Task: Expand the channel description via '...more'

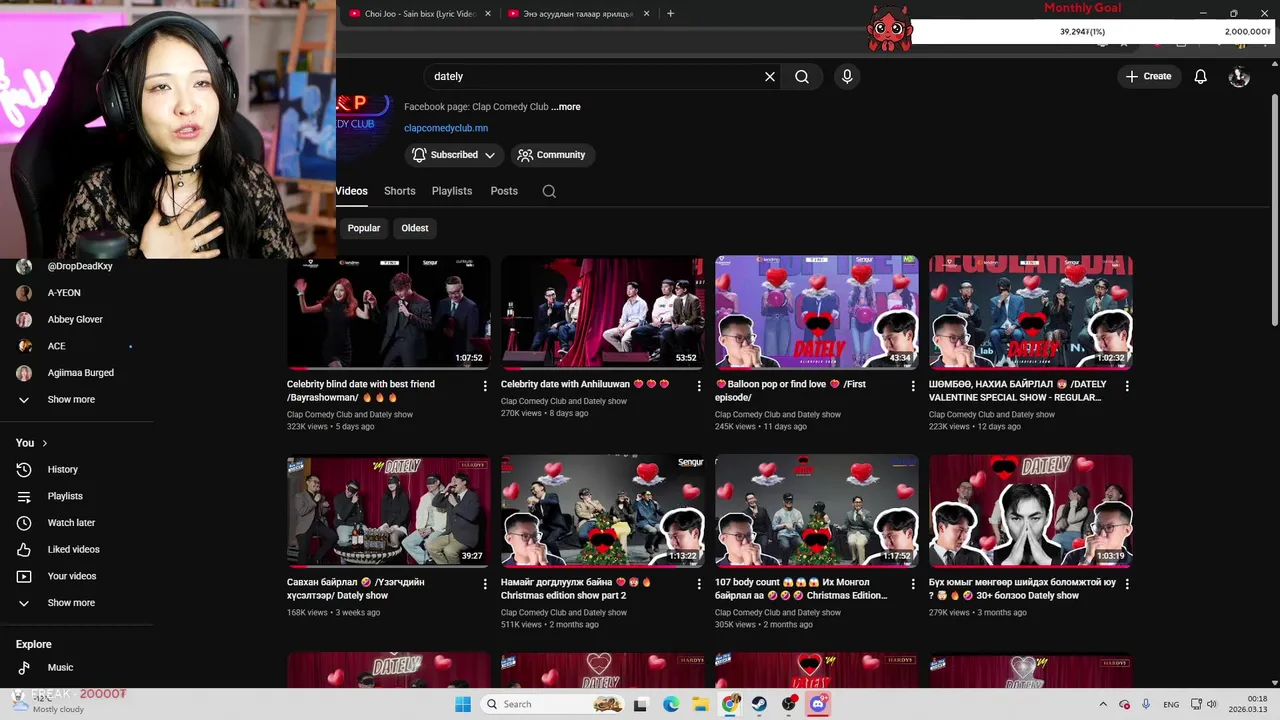Action: (x=565, y=107)
